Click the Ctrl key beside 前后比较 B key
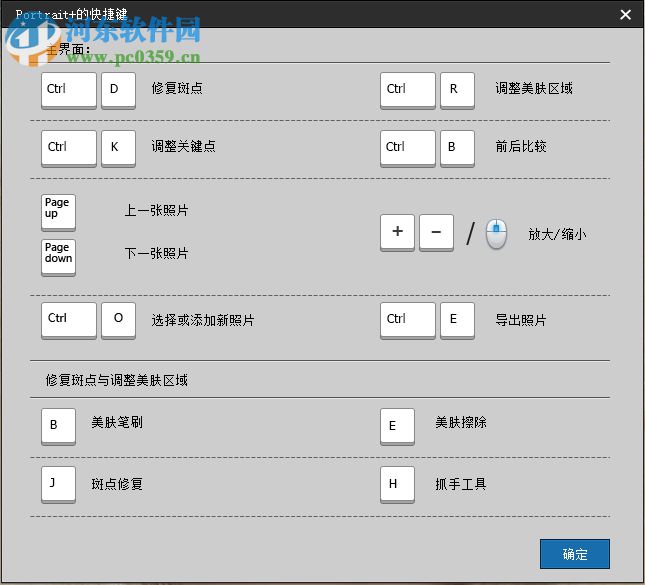This screenshot has height=585, width=645. point(408,149)
